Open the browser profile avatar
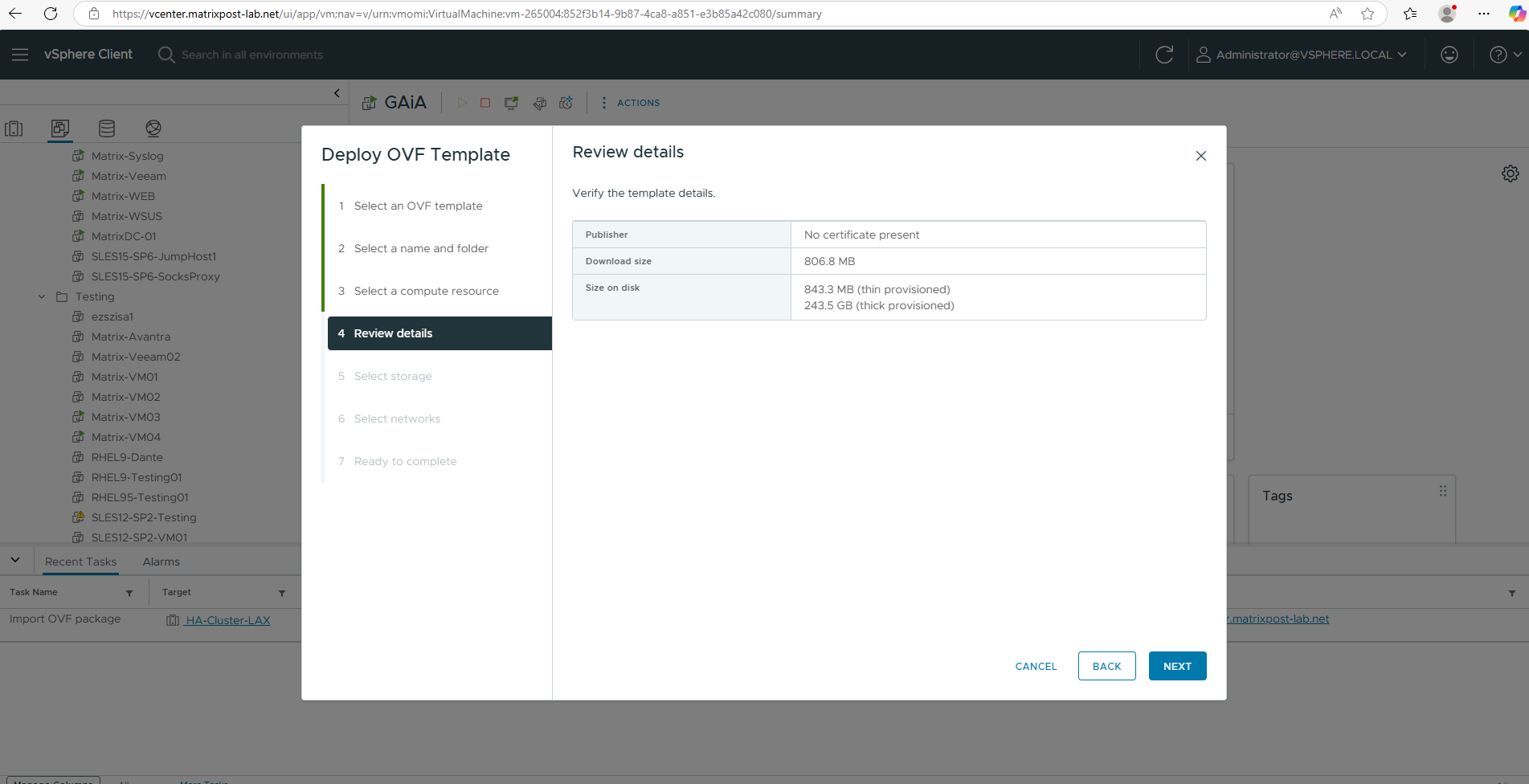The height and width of the screenshot is (784, 1529). pyautogui.click(x=1447, y=14)
